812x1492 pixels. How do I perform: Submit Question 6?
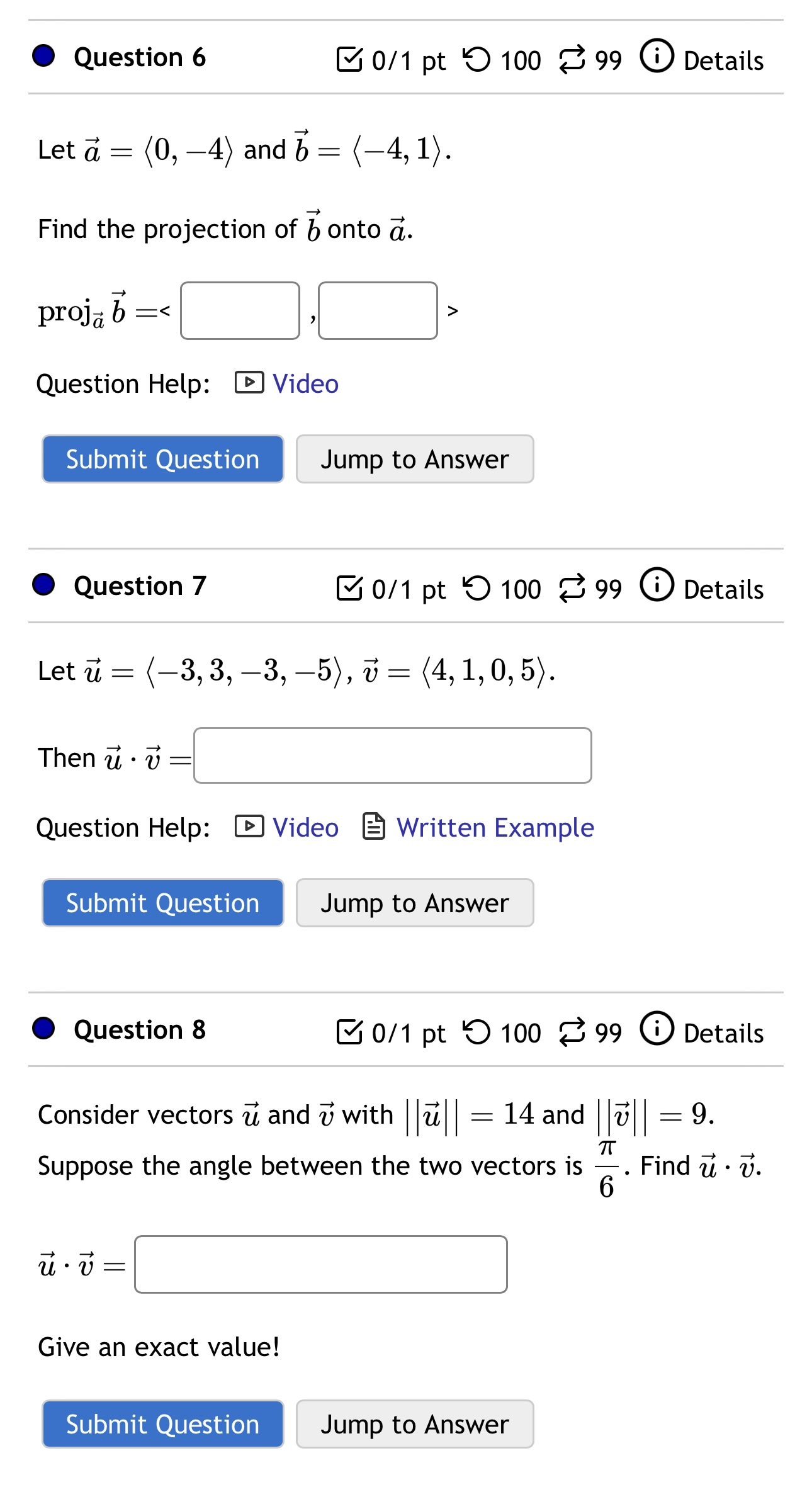(x=162, y=460)
